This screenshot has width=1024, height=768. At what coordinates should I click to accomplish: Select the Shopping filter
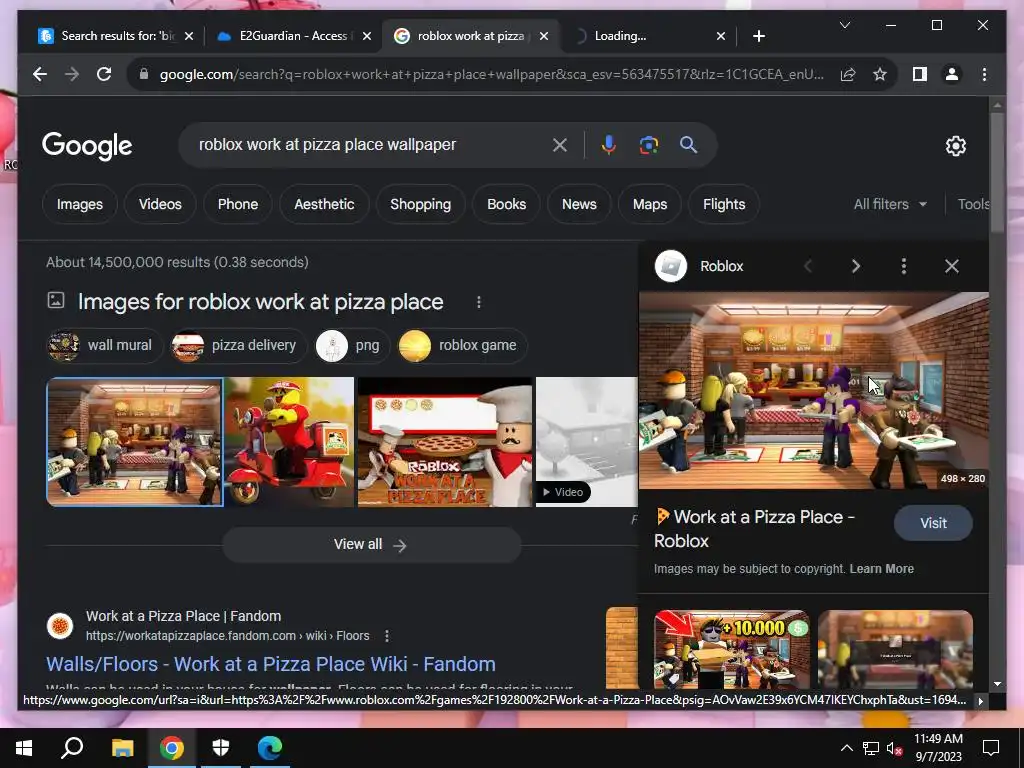point(421,204)
